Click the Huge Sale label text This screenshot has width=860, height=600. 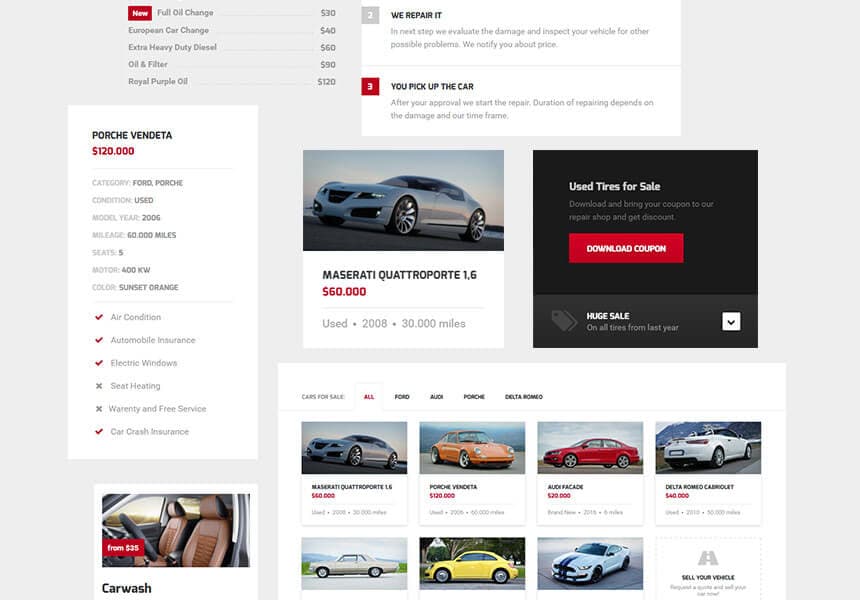[x=608, y=316]
